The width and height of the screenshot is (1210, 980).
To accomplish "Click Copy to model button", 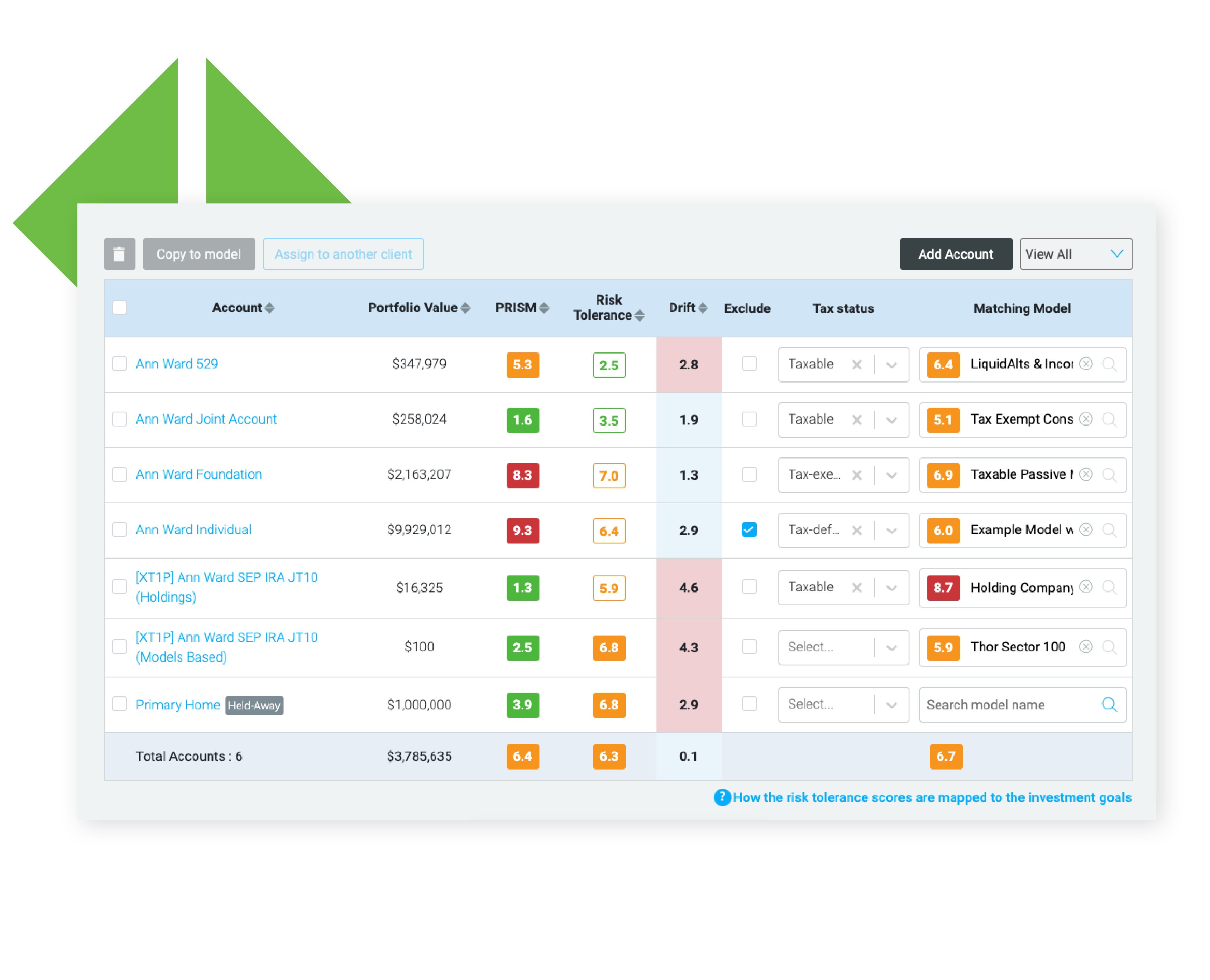I will [x=198, y=254].
